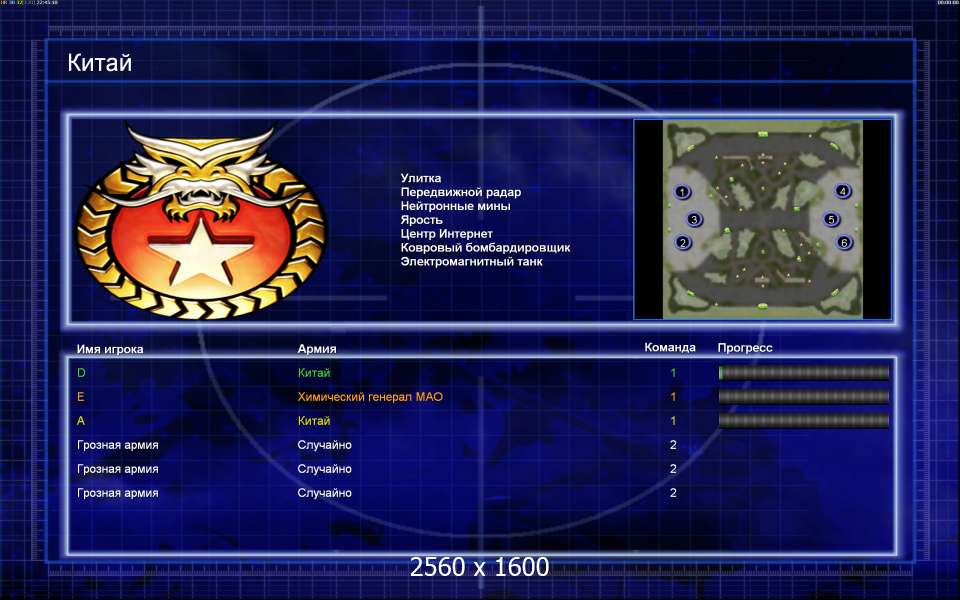Click the China dragon faction emblem

201,222
